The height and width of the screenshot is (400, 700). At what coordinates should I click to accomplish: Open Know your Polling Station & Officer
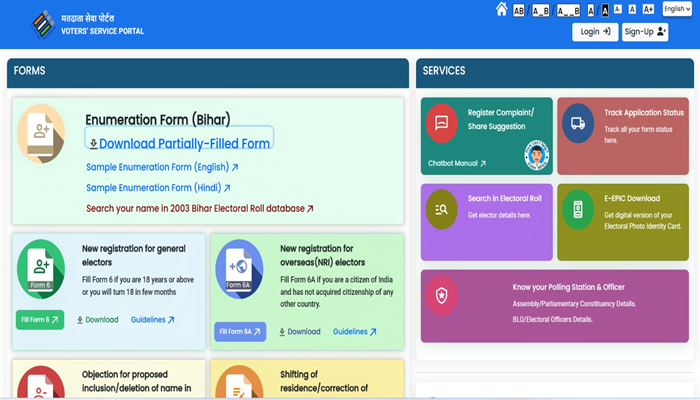[555, 306]
